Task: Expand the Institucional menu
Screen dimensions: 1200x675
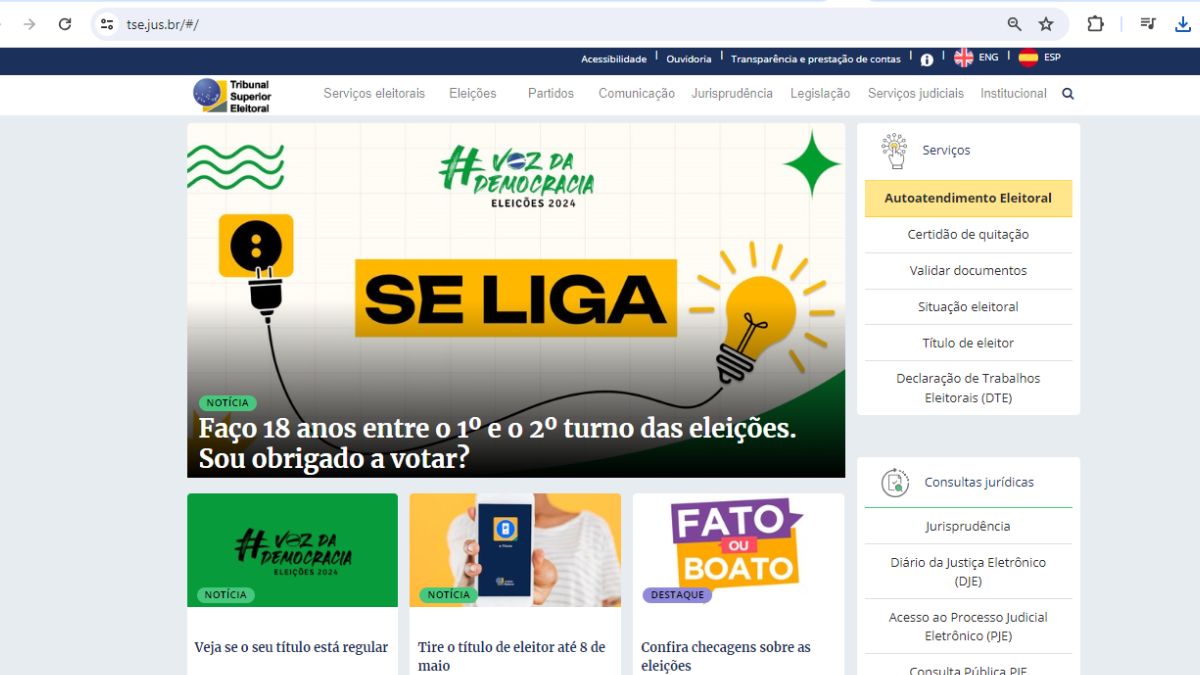Action: (x=1013, y=94)
